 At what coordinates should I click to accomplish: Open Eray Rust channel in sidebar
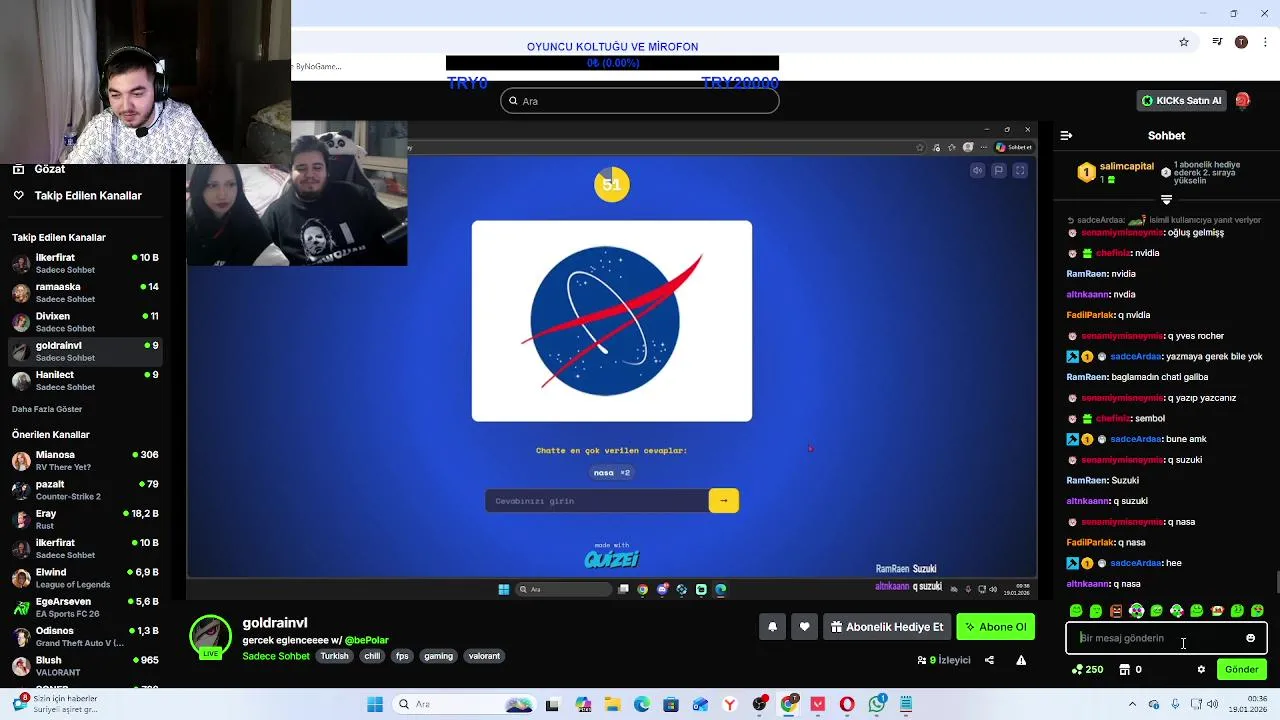click(x=85, y=519)
